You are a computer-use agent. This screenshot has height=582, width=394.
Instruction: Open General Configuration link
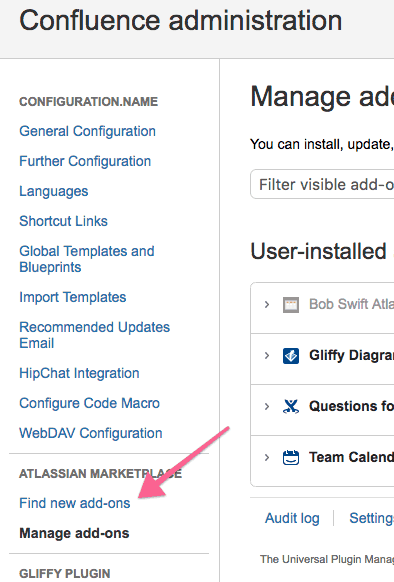tap(87, 131)
